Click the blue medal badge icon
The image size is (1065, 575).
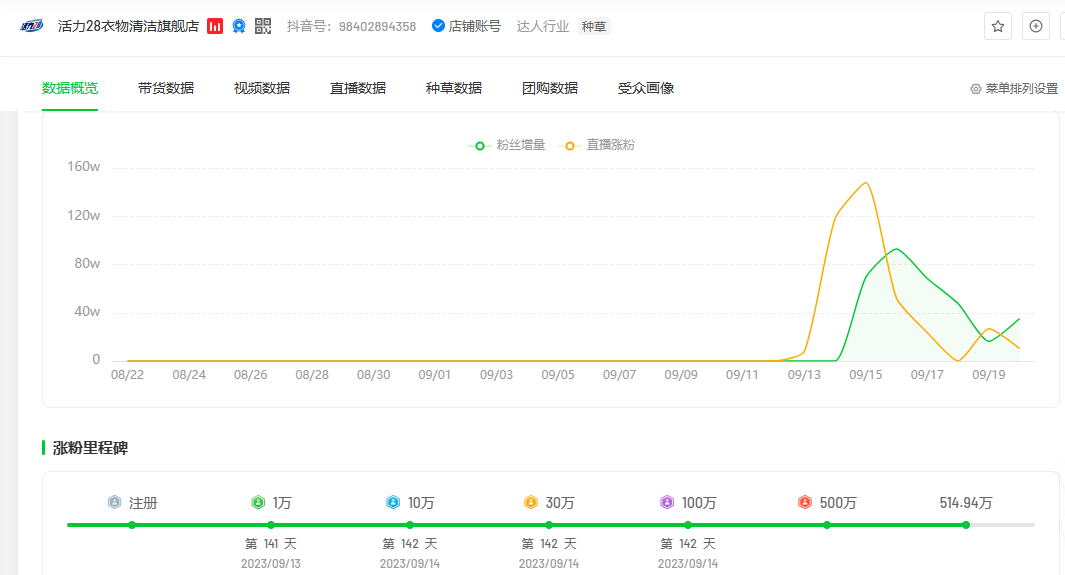(x=239, y=26)
